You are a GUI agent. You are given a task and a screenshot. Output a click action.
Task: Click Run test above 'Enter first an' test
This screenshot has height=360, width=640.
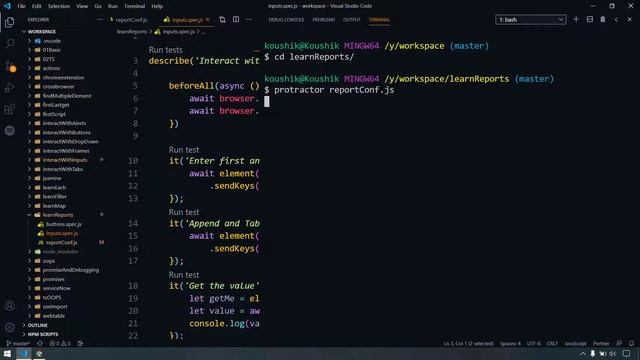pyautogui.click(x=184, y=150)
